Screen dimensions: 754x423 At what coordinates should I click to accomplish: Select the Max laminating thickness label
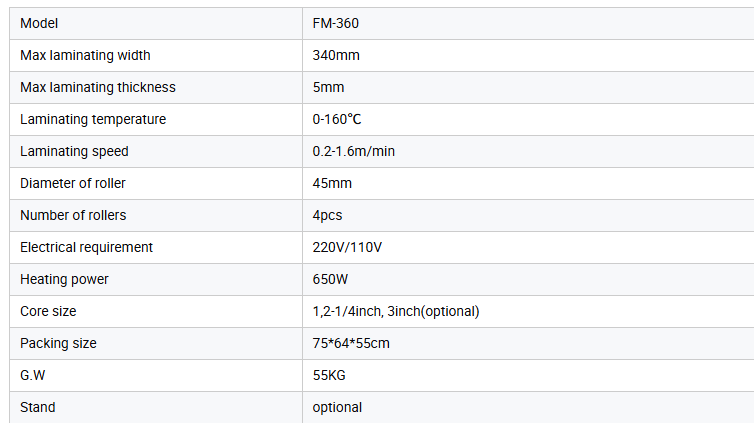(98, 87)
